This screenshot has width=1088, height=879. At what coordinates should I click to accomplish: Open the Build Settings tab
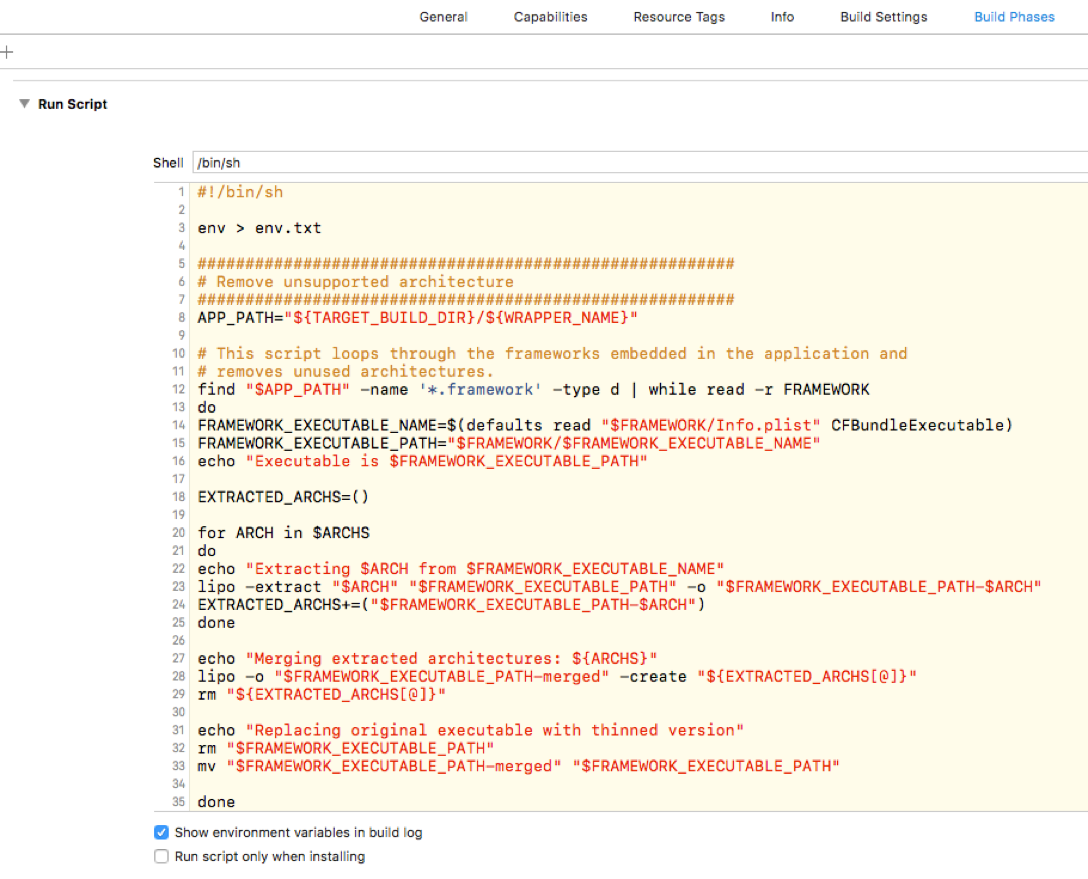coord(883,17)
